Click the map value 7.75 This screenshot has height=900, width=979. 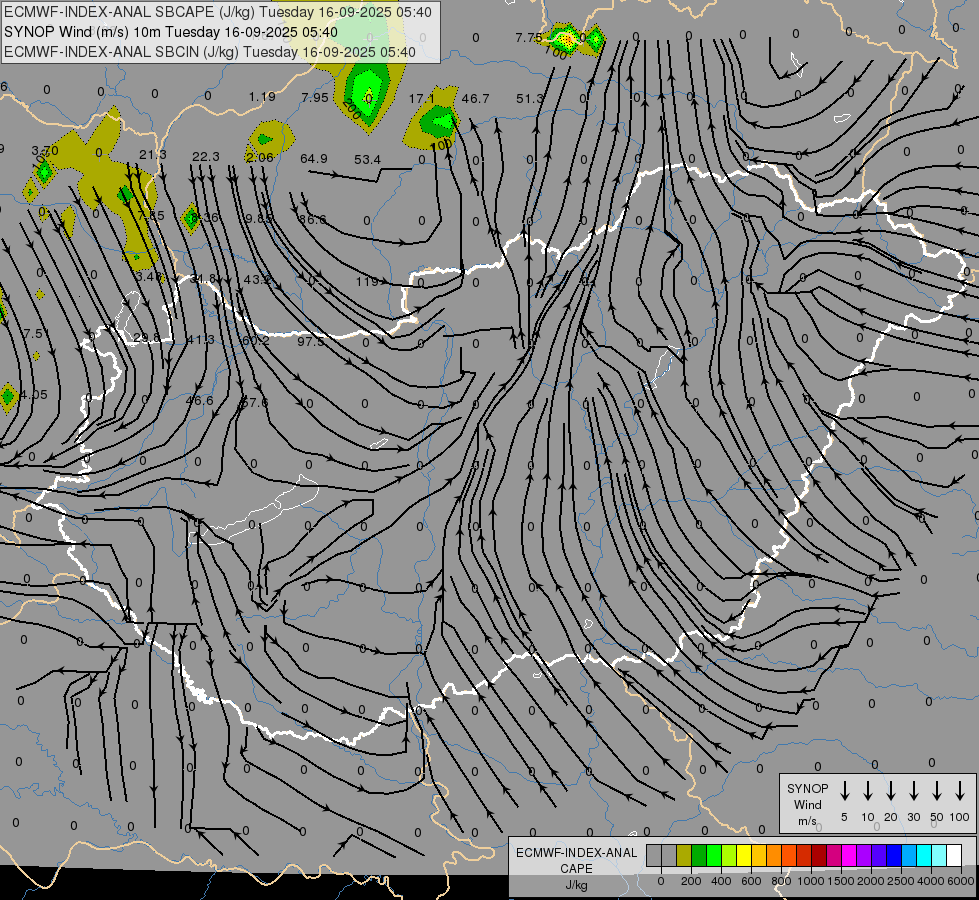pos(528,38)
